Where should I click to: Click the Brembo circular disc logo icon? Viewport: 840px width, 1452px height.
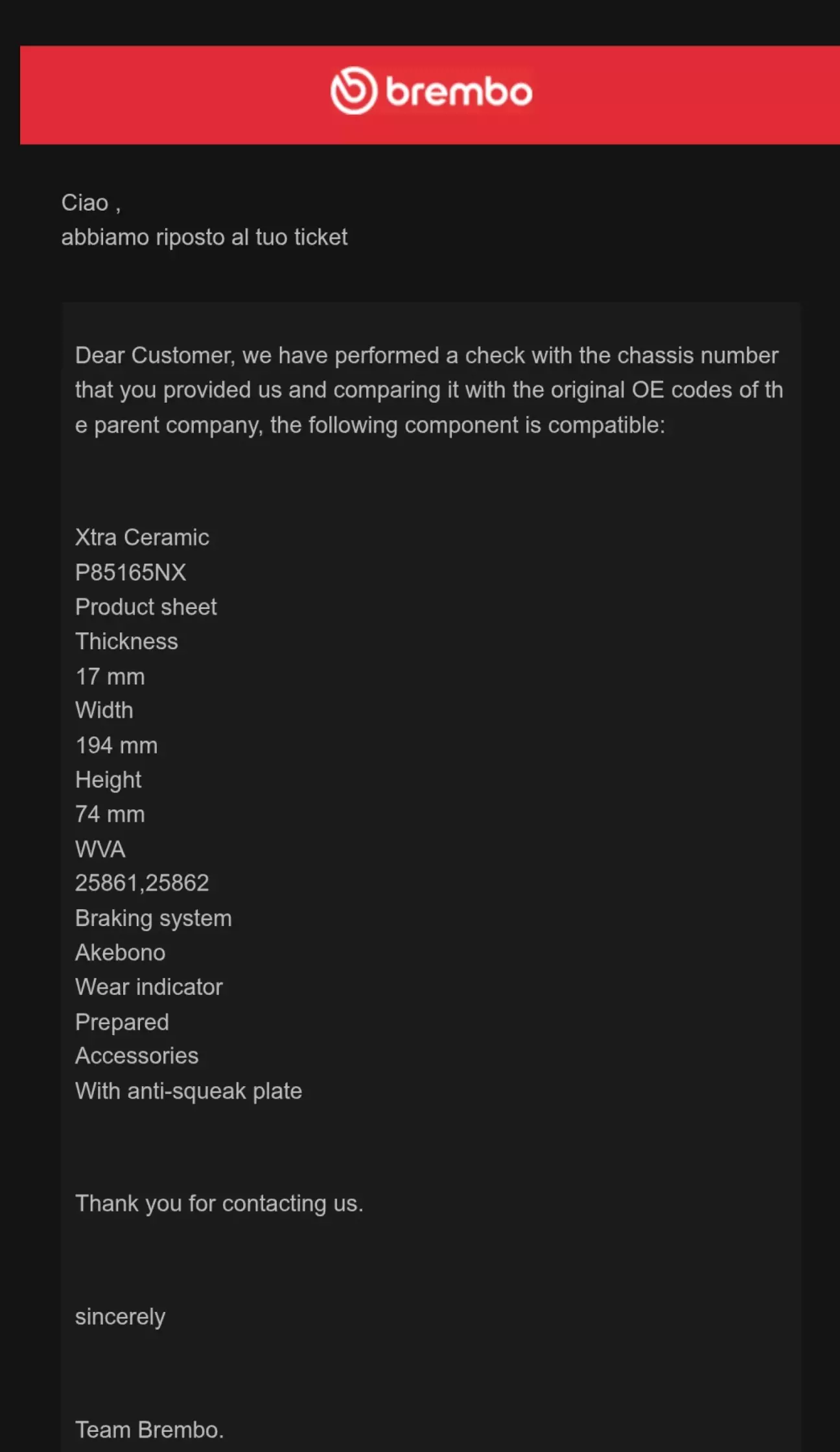pyautogui.click(x=353, y=91)
